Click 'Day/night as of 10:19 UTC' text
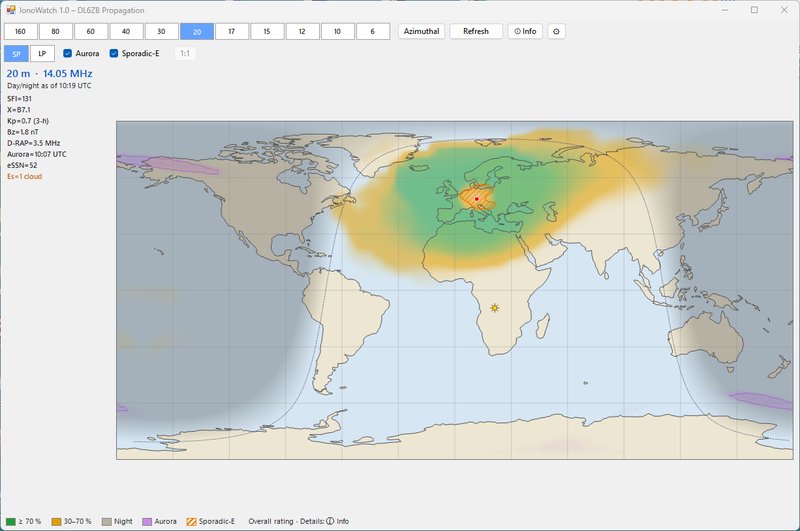 tap(49, 86)
